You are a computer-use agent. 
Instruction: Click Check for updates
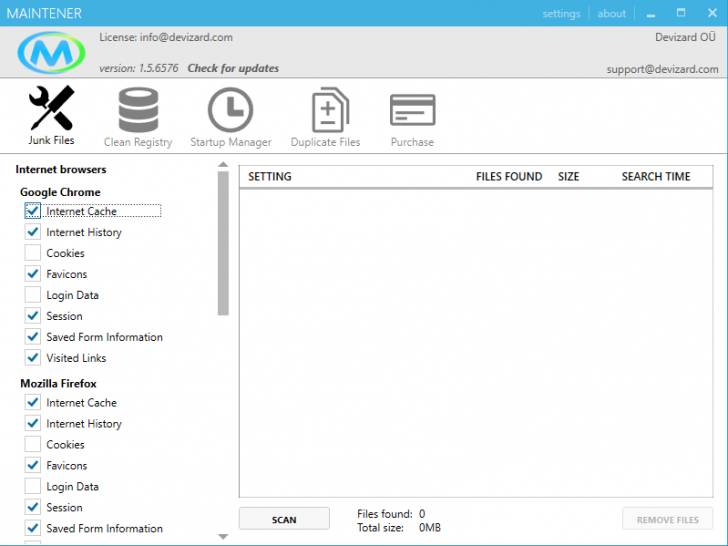pos(233,68)
